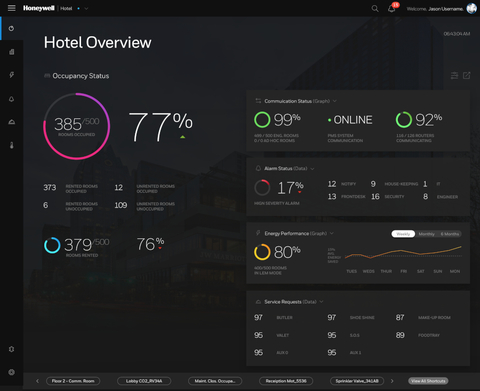Show next shortcuts with right arrow
480x391 pixels.
(x=392, y=381)
